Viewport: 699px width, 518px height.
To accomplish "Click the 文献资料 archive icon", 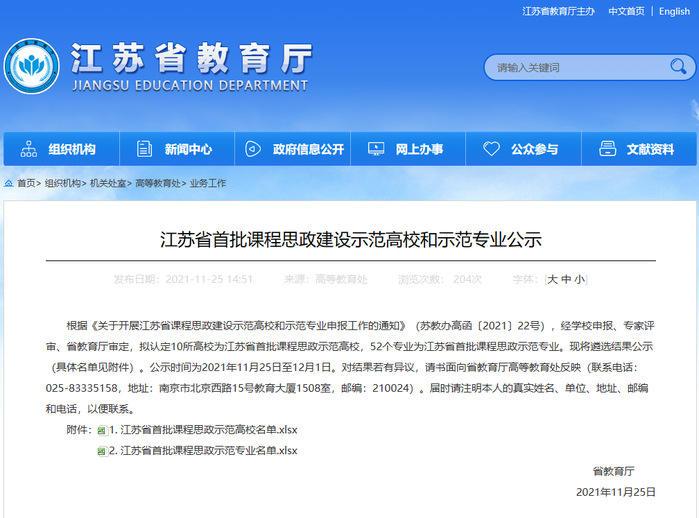I will 607,149.
